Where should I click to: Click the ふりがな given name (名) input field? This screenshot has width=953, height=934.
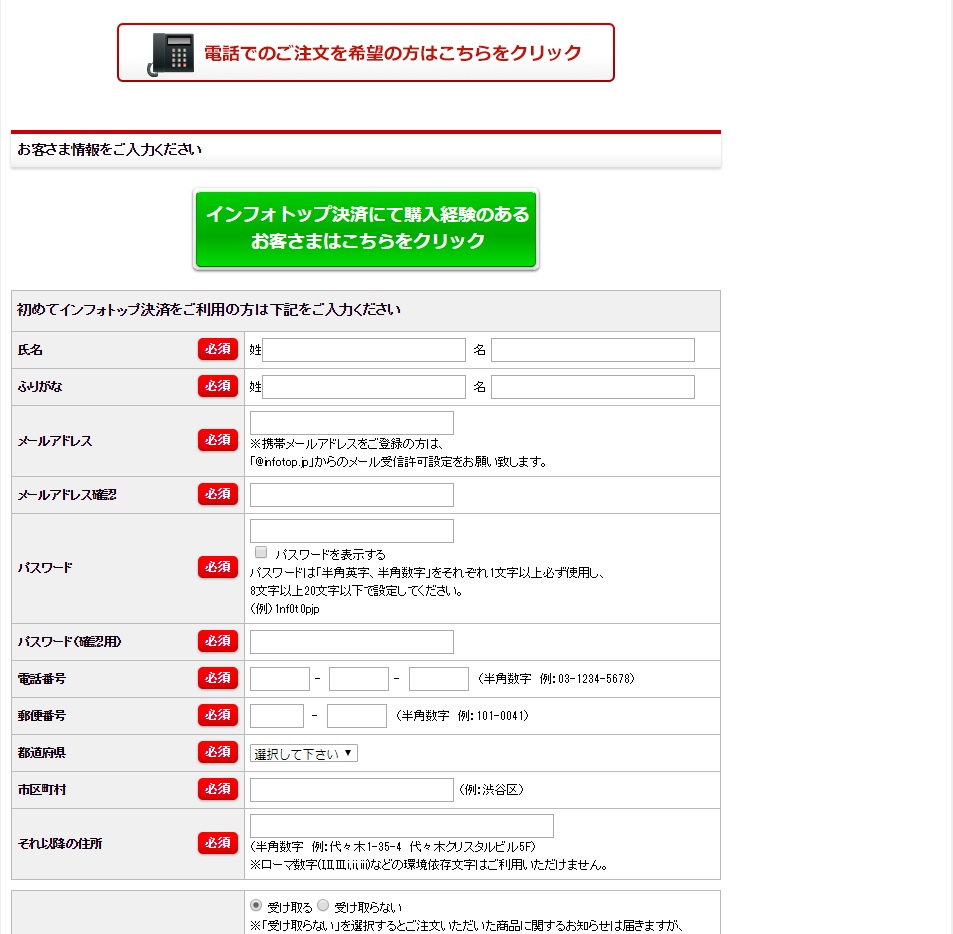pyautogui.click(x=593, y=387)
